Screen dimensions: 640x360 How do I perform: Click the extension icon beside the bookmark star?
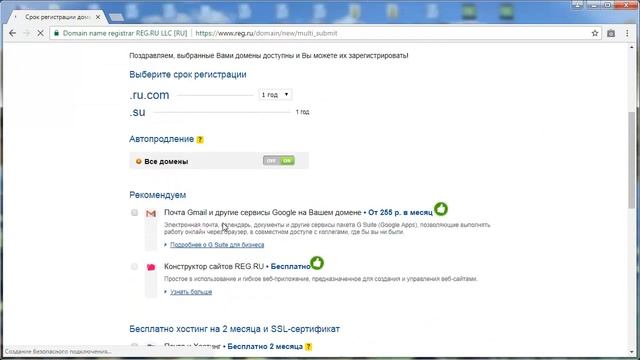tap(611, 33)
